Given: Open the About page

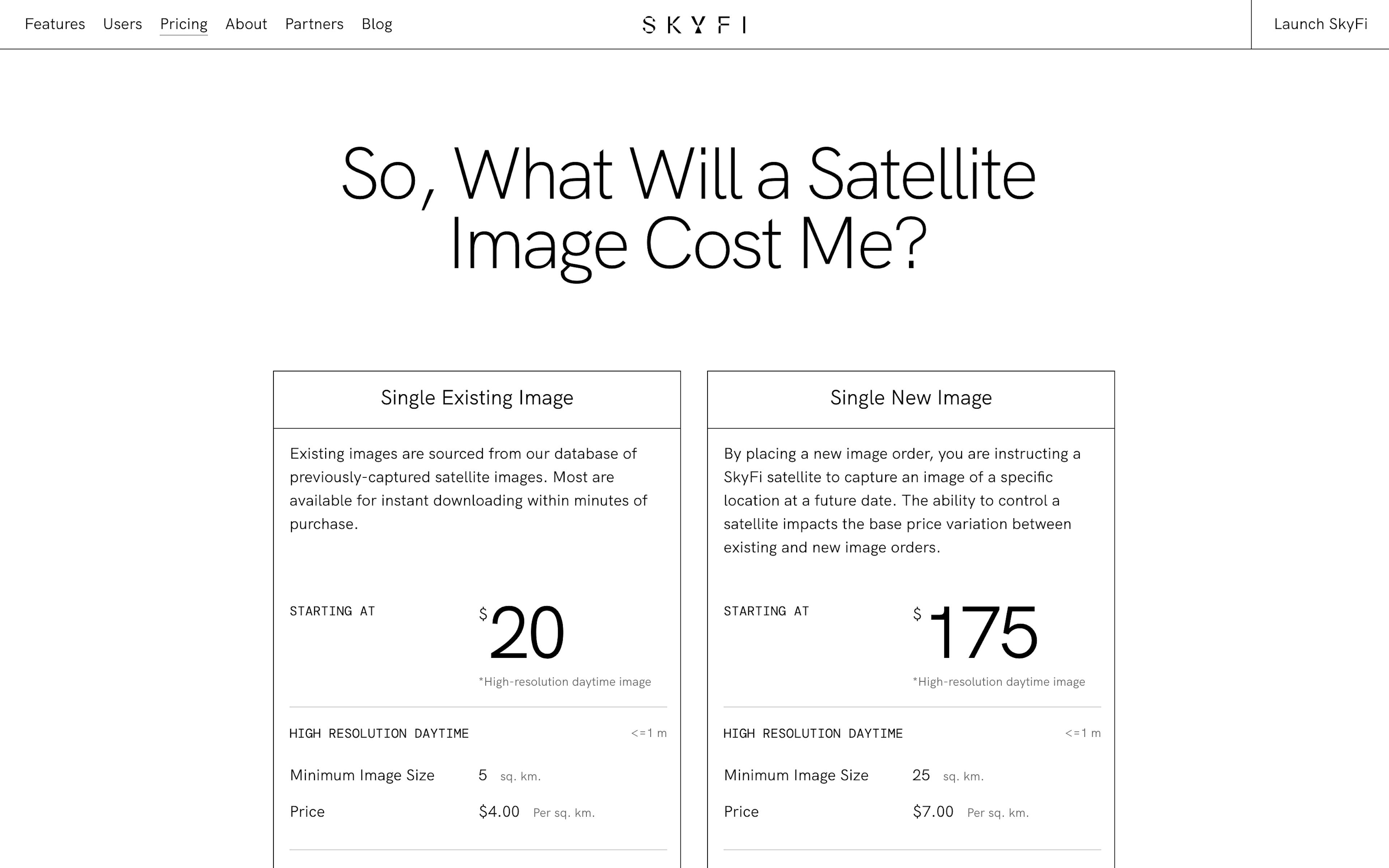Looking at the screenshot, I should [246, 24].
